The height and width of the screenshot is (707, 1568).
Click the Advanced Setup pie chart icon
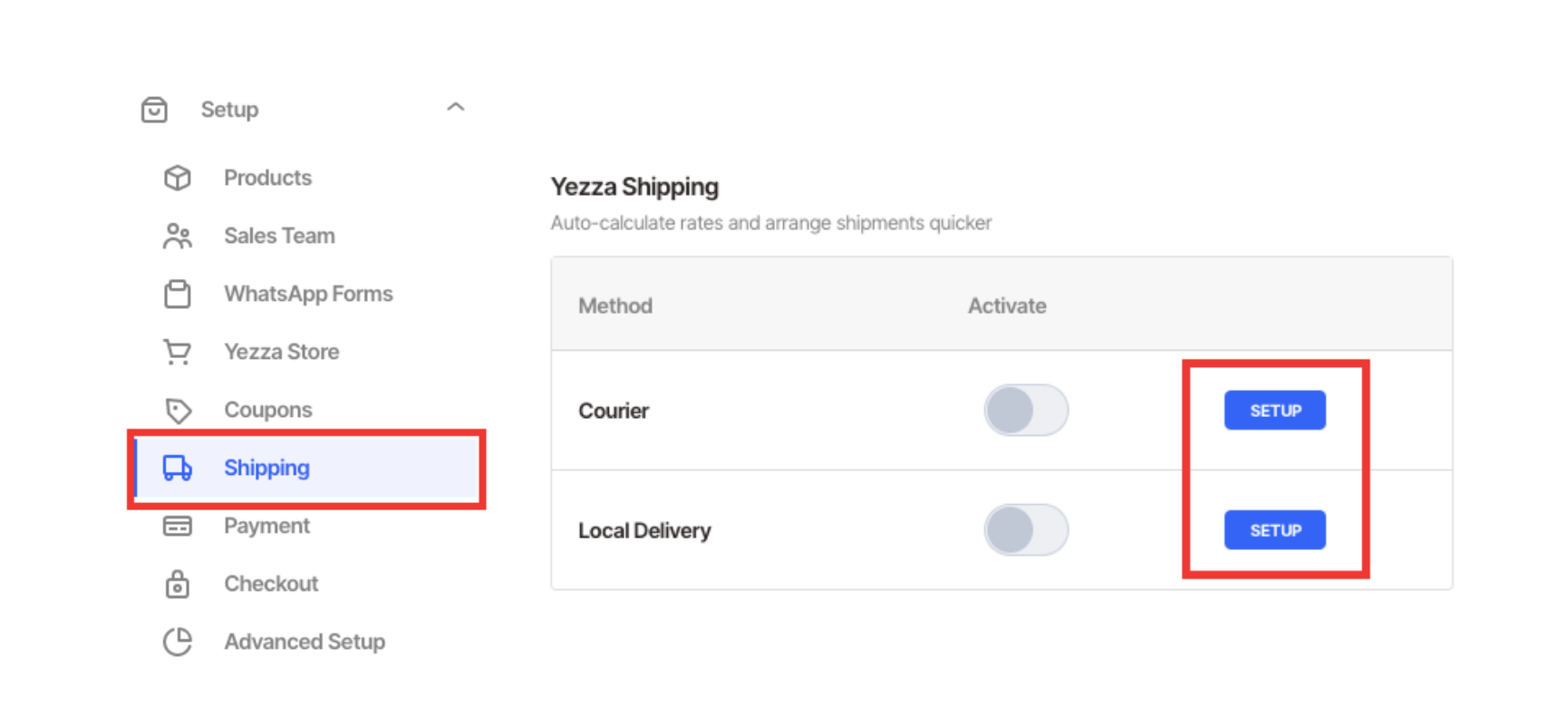pos(178,642)
